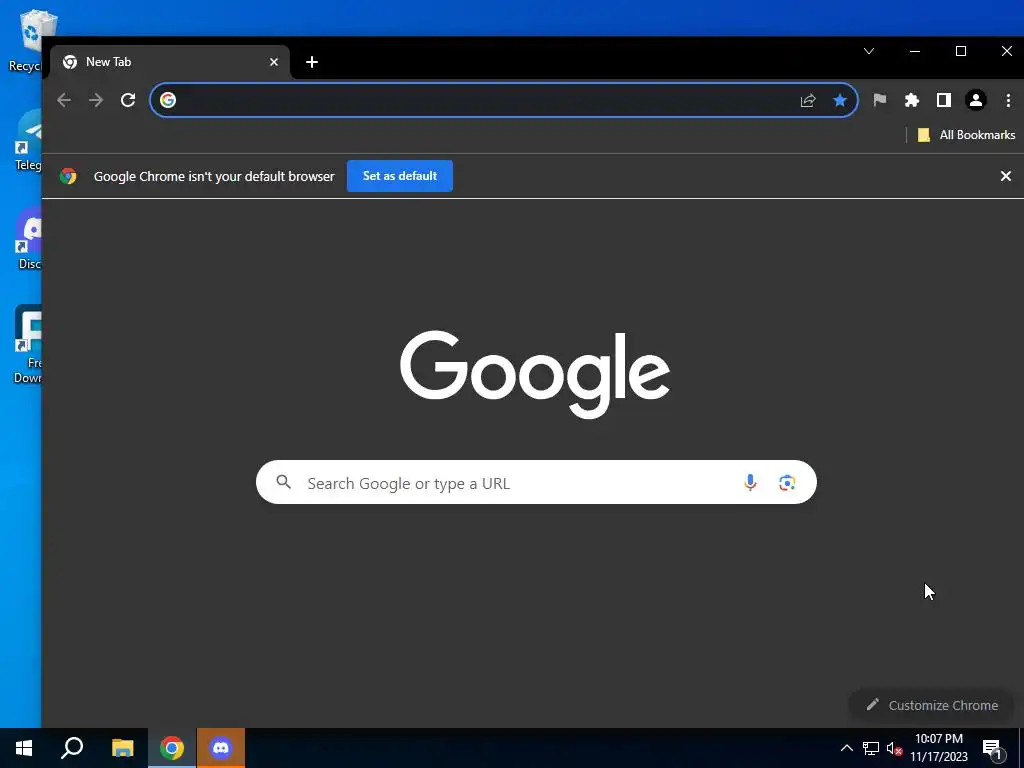Select the Discord desktop shortcut

pos(29,238)
